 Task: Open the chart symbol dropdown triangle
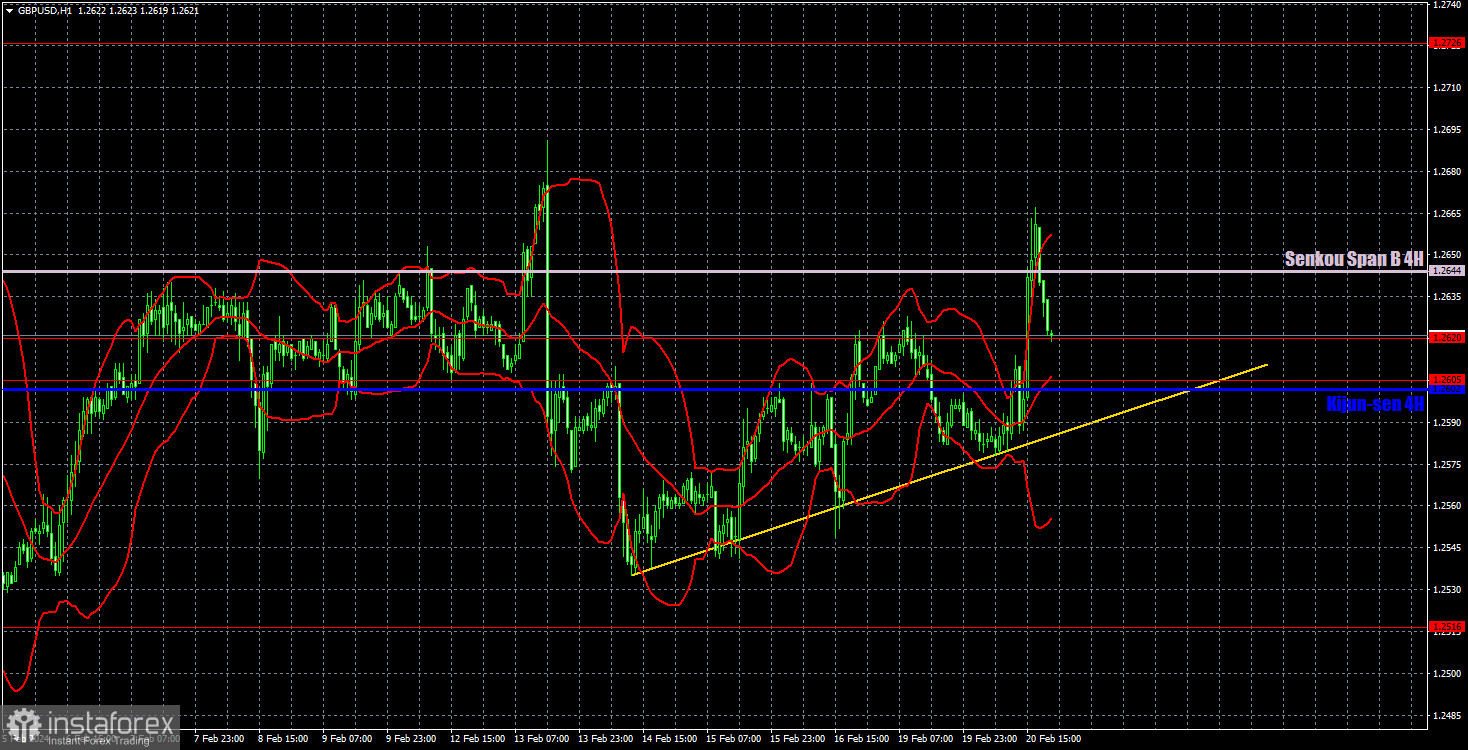pyautogui.click(x=8, y=10)
